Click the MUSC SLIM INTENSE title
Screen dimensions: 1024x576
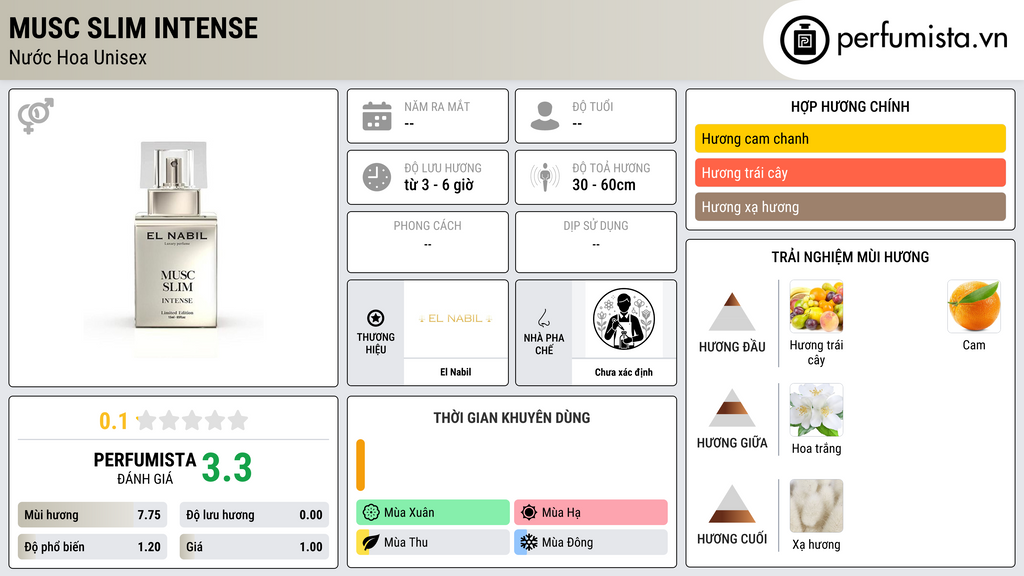(133, 28)
